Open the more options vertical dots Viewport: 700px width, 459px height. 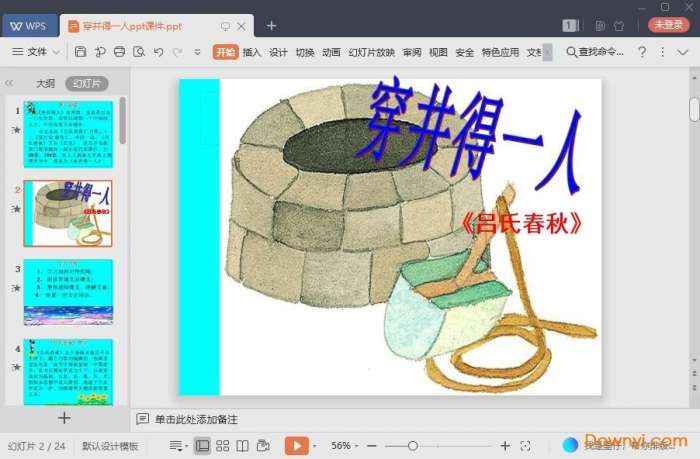662,52
